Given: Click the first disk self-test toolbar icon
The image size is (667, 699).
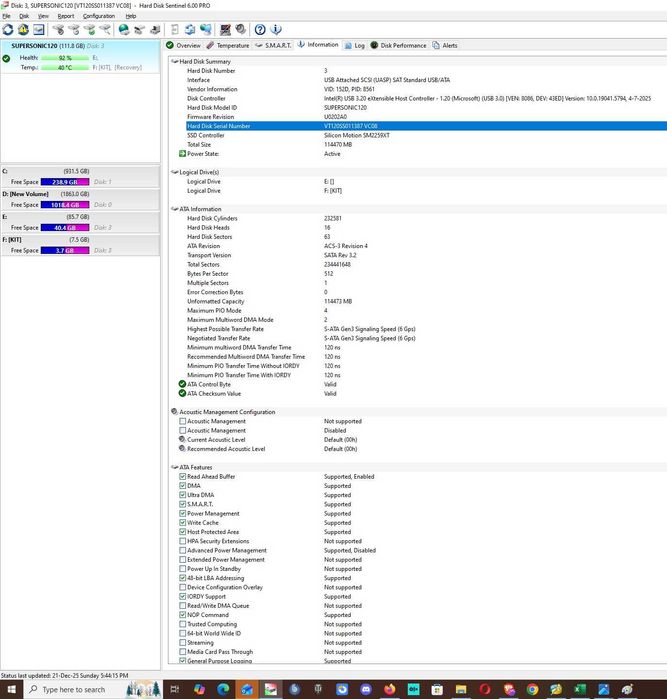Looking at the screenshot, I should (x=58, y=30).
